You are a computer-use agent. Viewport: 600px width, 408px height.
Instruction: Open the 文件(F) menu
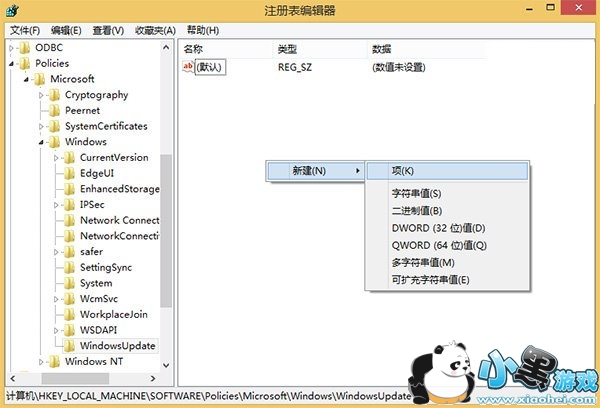click(x=25, y=30)
